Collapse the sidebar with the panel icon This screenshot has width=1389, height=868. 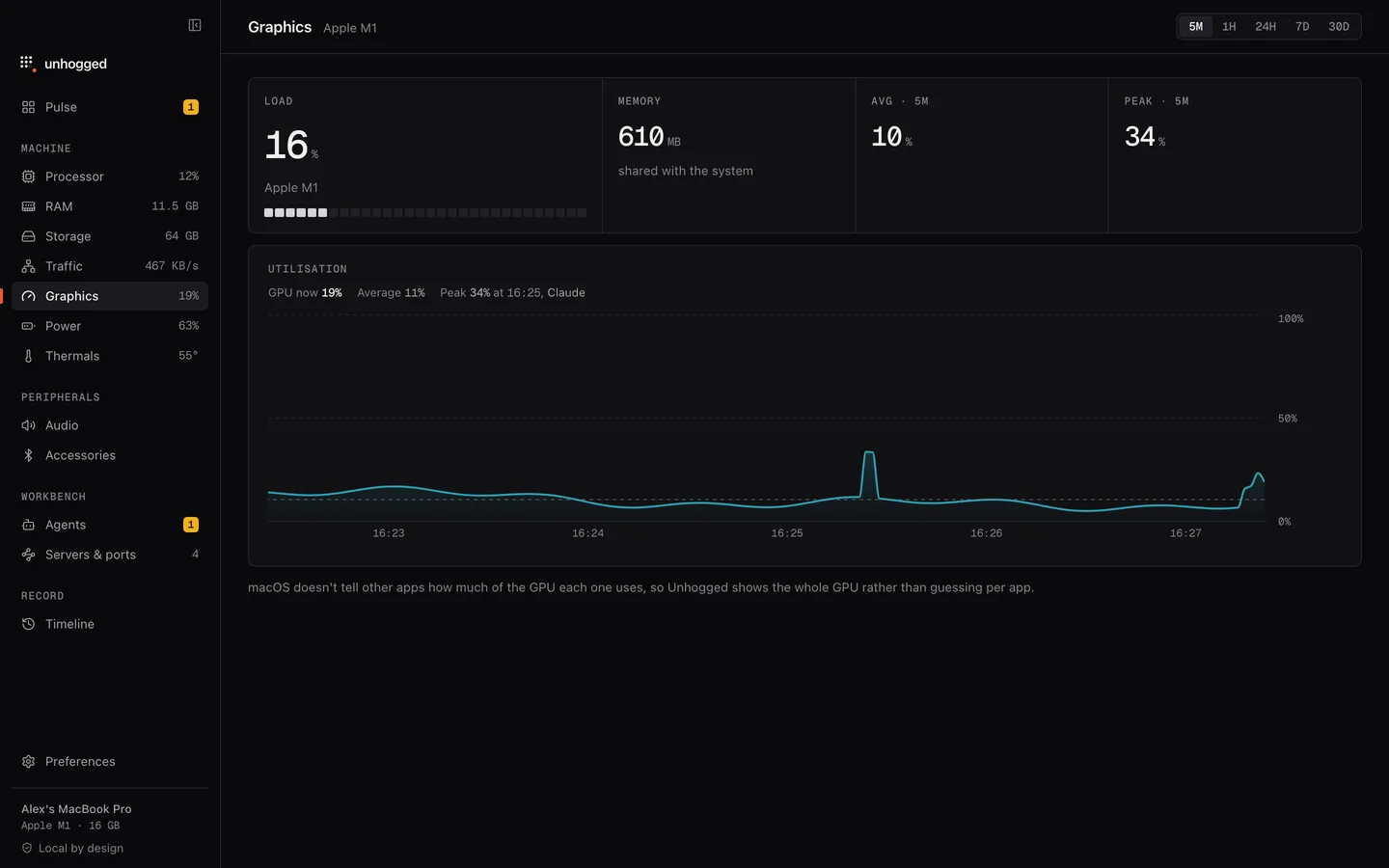point(195,25)
